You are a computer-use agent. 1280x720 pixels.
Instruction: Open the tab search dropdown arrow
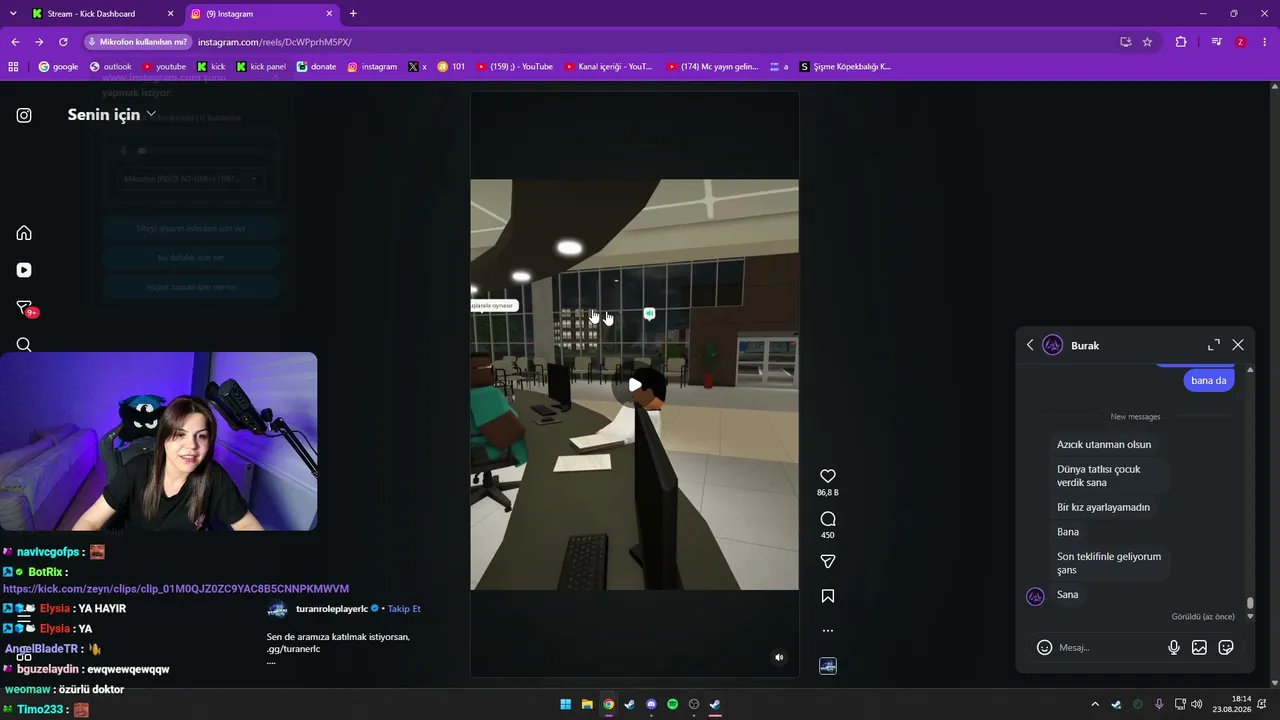13,14
